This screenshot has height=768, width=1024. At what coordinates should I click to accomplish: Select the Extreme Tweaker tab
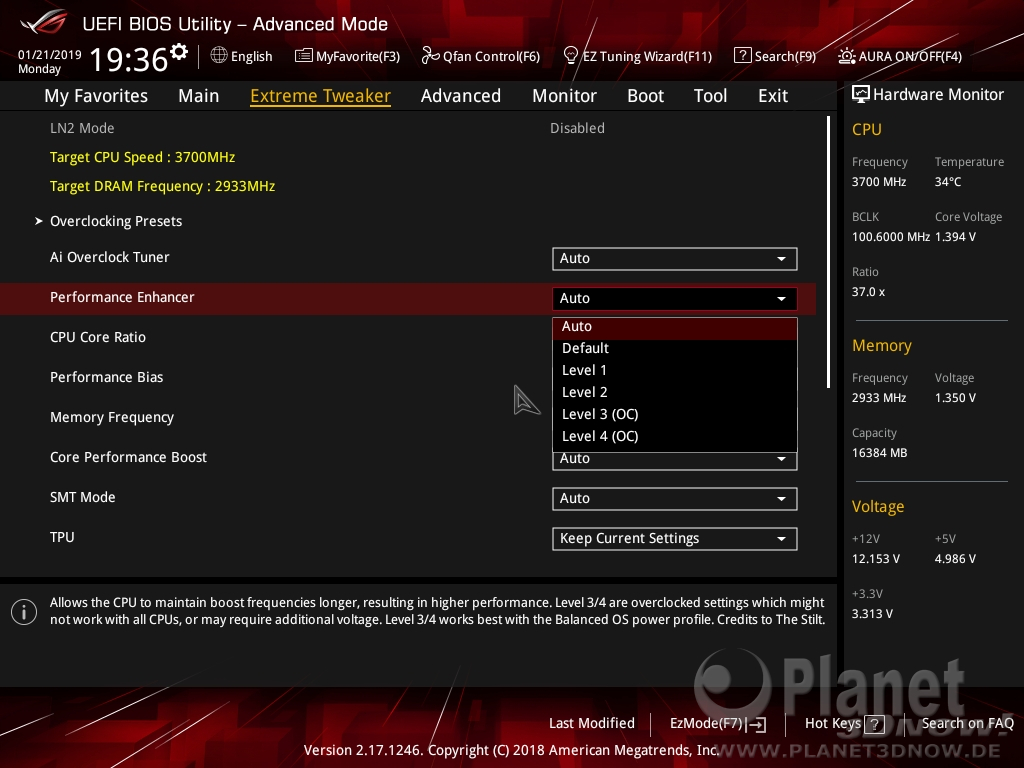[x=321, y=96]
